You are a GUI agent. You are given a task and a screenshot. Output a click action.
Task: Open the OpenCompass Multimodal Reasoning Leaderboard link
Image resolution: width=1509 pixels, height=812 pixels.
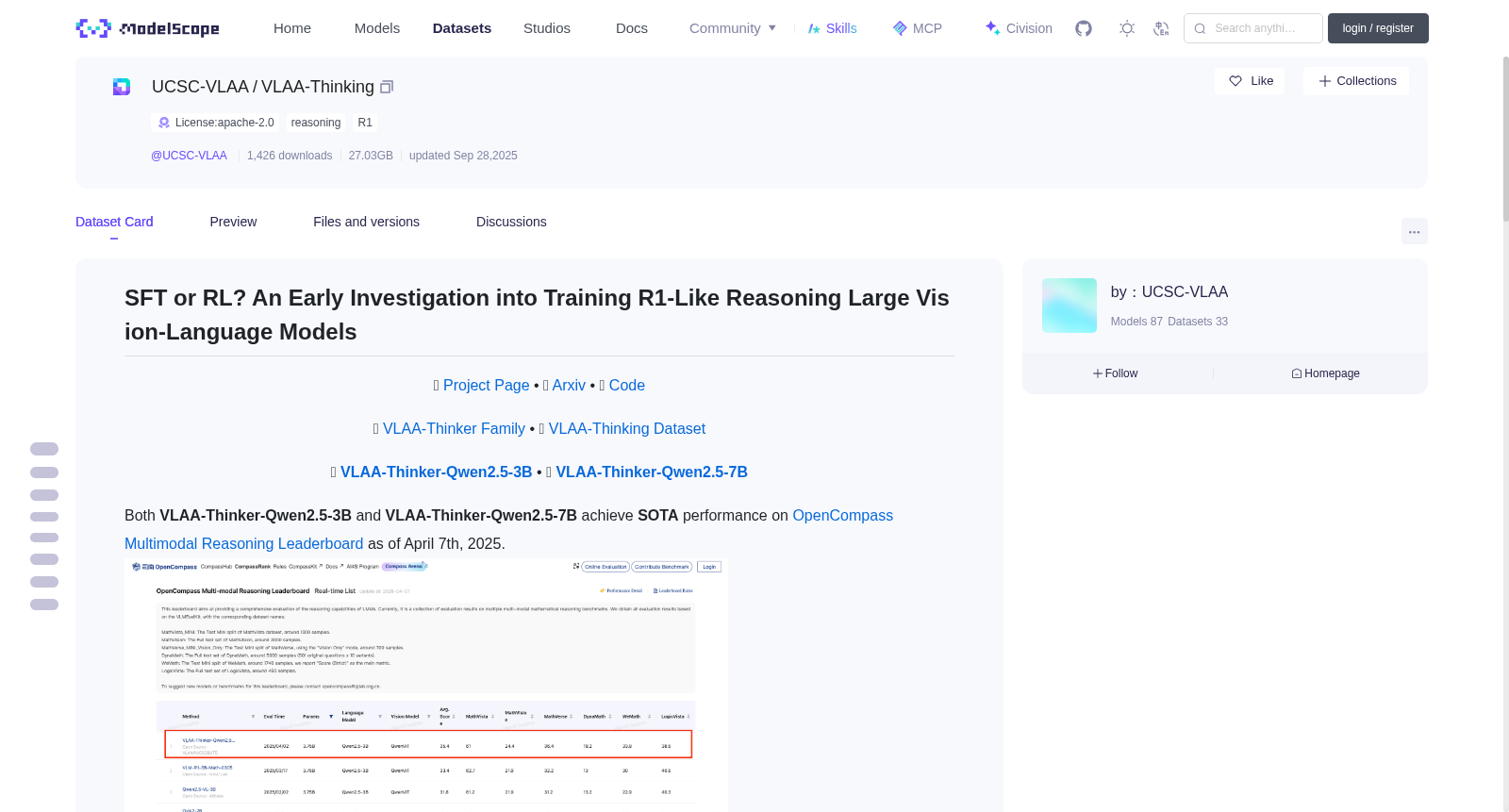pyautogui.click(x=509, y=529)
